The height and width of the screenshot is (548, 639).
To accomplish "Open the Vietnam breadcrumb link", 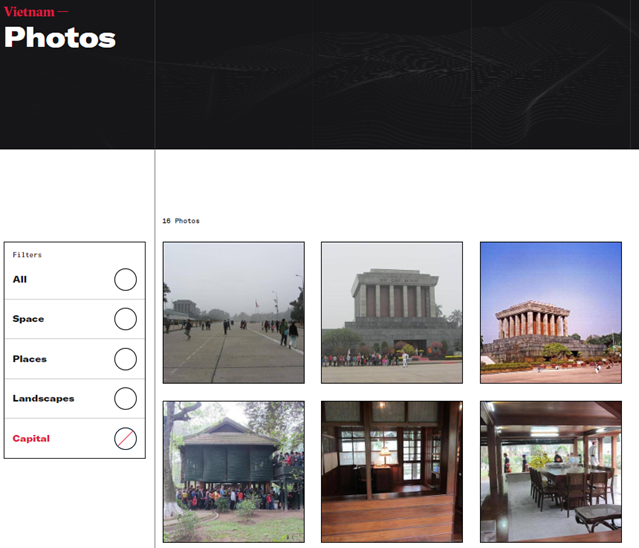I will pyautogui.click(x=29, y=12).
